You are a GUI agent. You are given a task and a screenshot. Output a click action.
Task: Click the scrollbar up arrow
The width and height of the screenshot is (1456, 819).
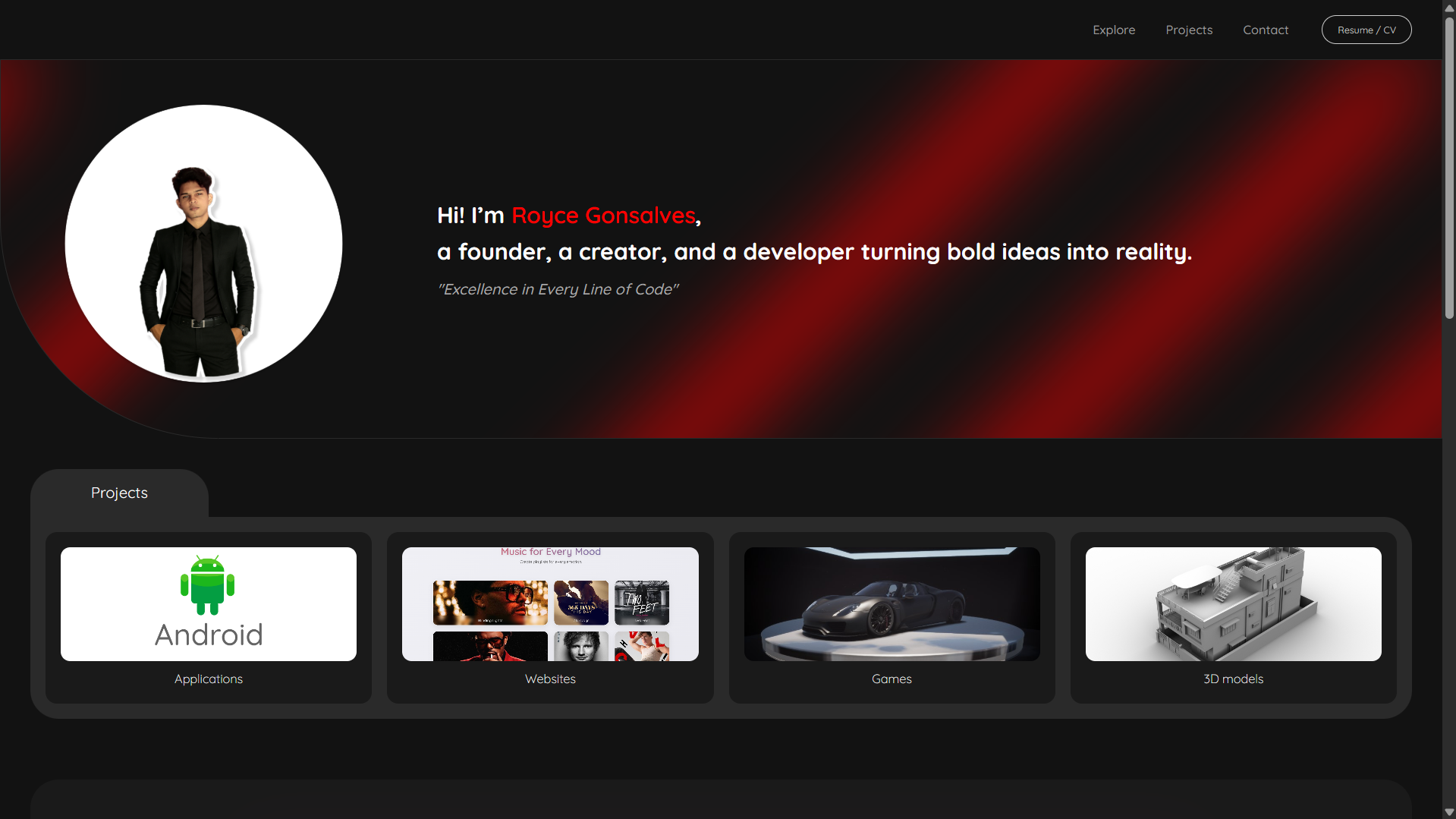click(x=1448, y=8)
